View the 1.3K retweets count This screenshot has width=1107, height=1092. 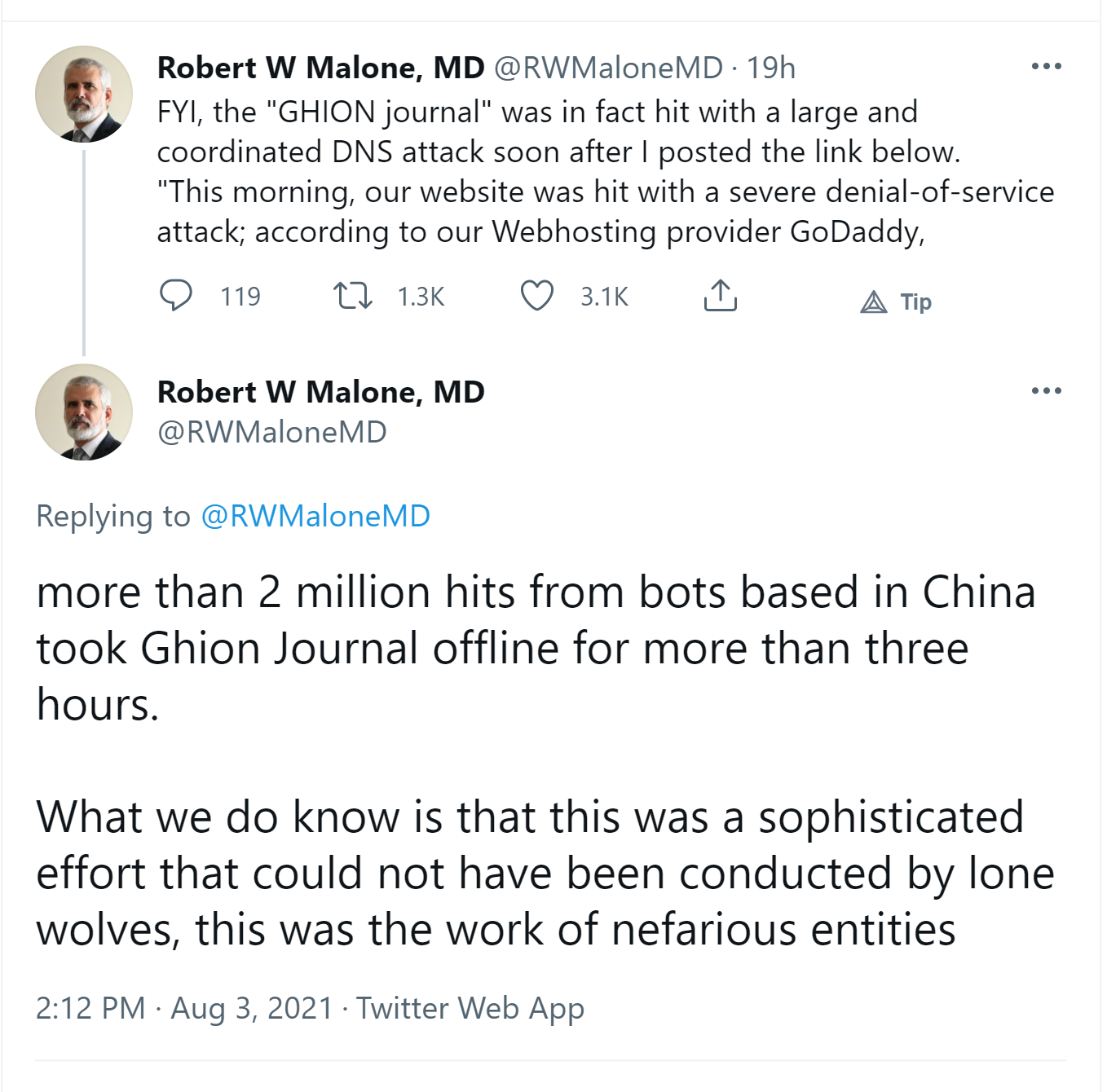(421, 297)
